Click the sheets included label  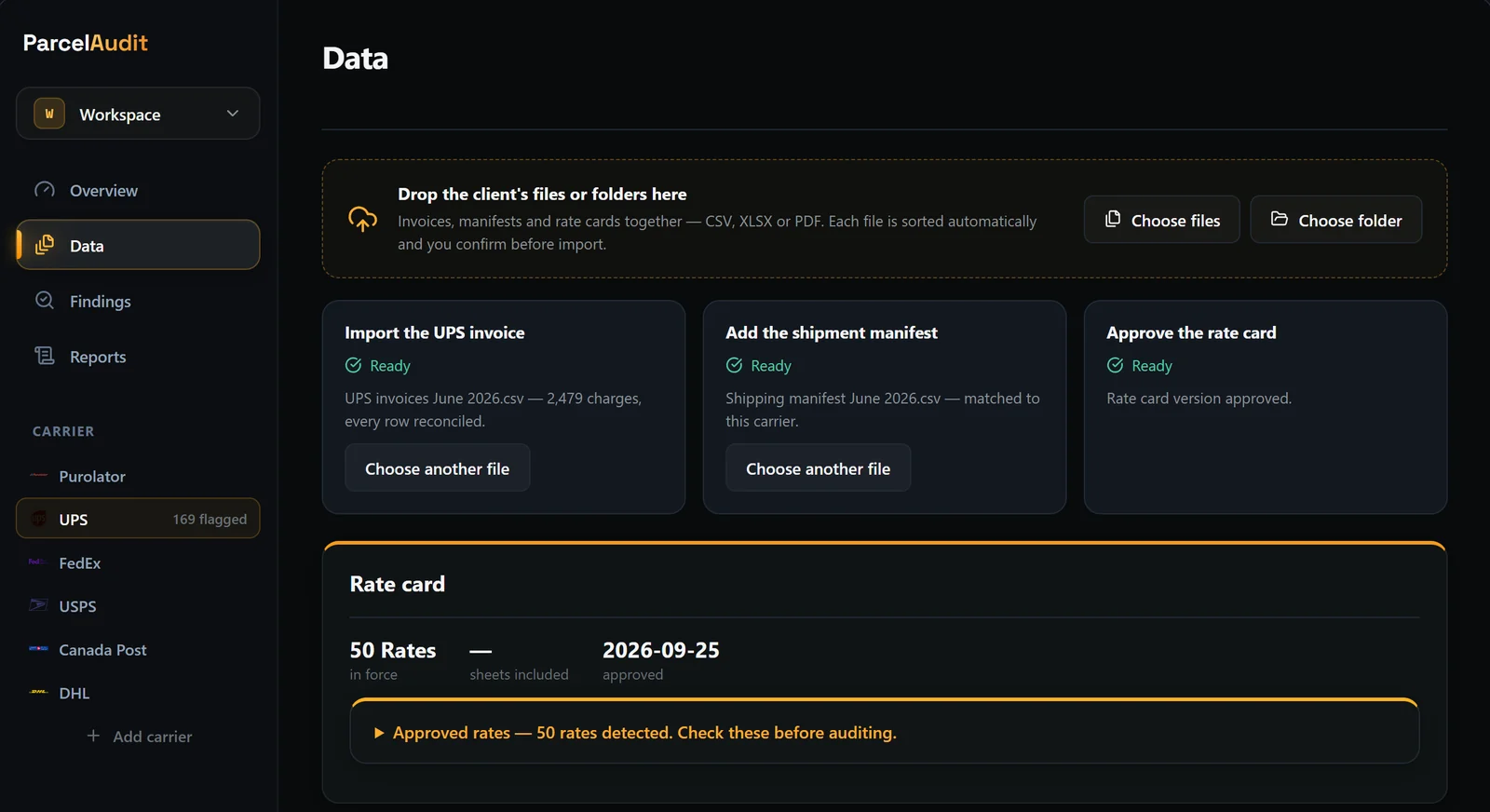519,674
